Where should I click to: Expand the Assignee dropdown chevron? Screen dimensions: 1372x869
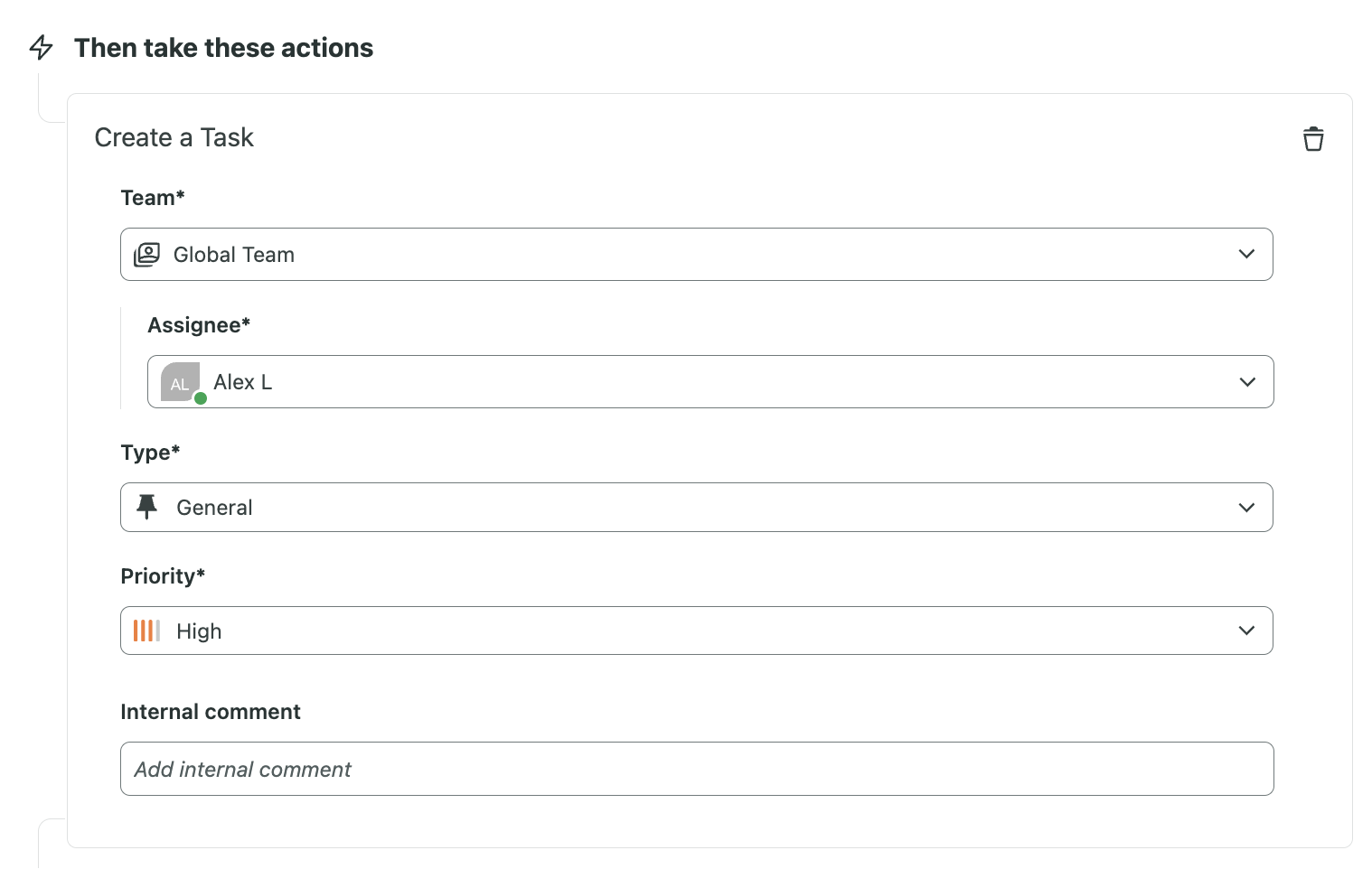(x=1247, y=382)
